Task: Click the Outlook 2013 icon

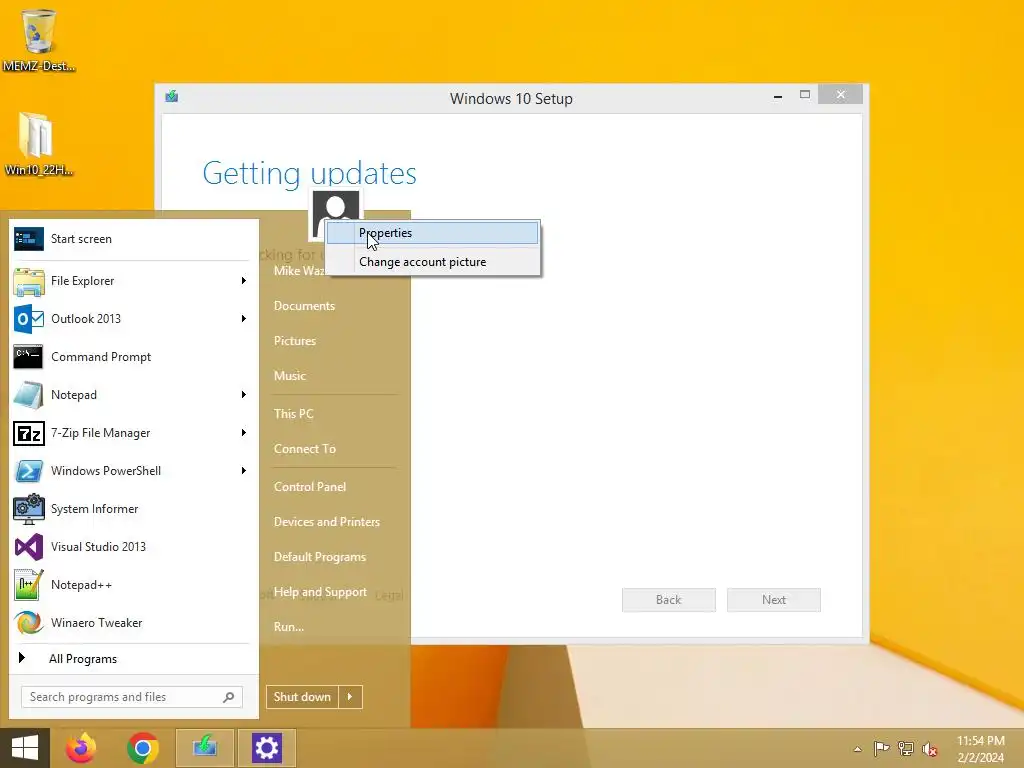Action: pyautogui.click(x=29, y=319)
